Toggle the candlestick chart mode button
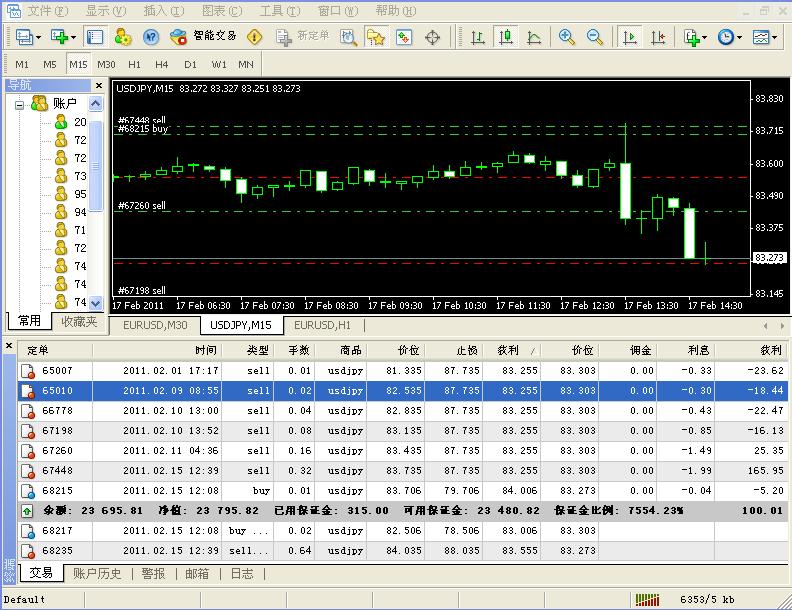This screenshot has width=792, height=610. pos(506,37)
